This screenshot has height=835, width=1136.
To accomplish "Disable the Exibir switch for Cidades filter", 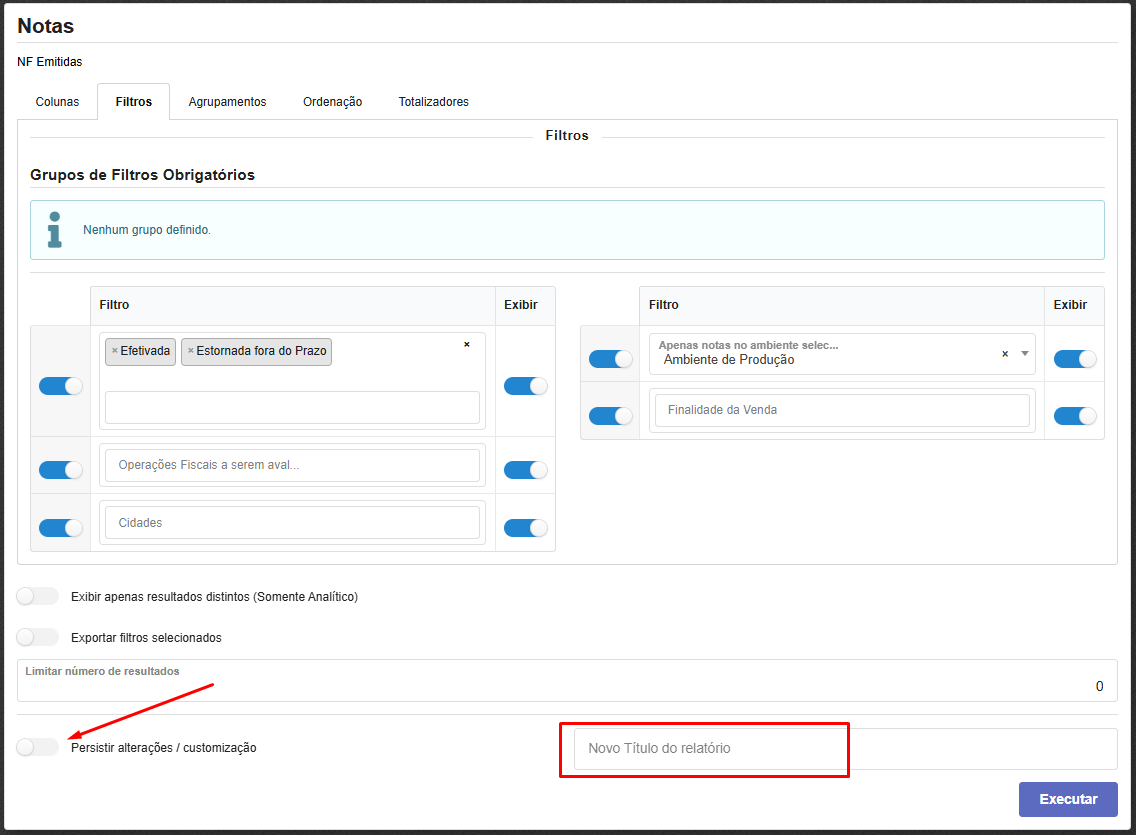I will click(525, 528).
